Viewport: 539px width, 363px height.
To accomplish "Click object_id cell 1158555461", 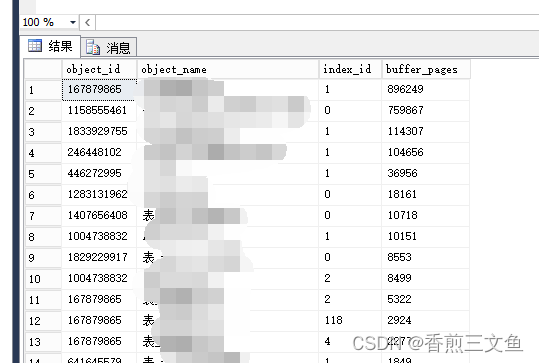I will pos(99,111).
